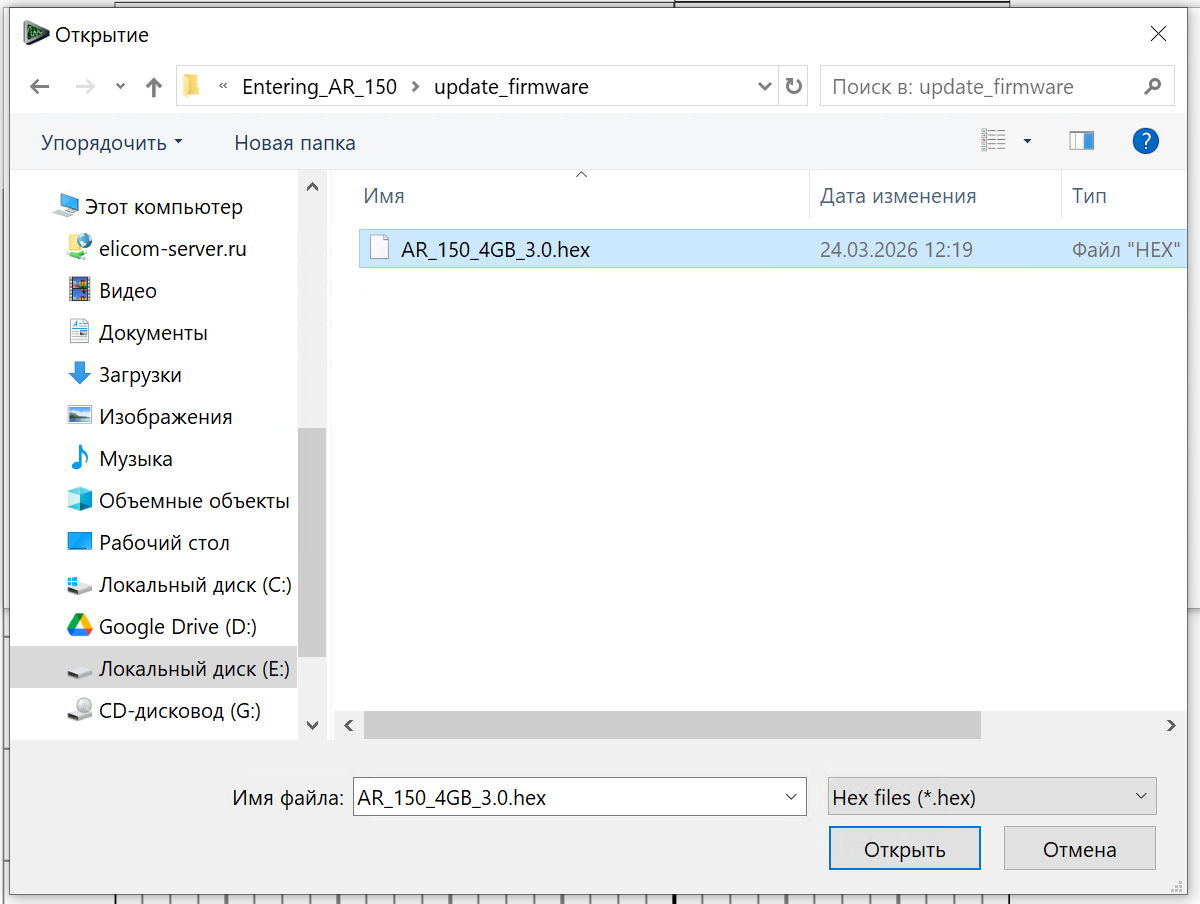Viewport: 1200px width, 904px height.
Task: Go forward with the right arrow button
Action: (85, 87)
